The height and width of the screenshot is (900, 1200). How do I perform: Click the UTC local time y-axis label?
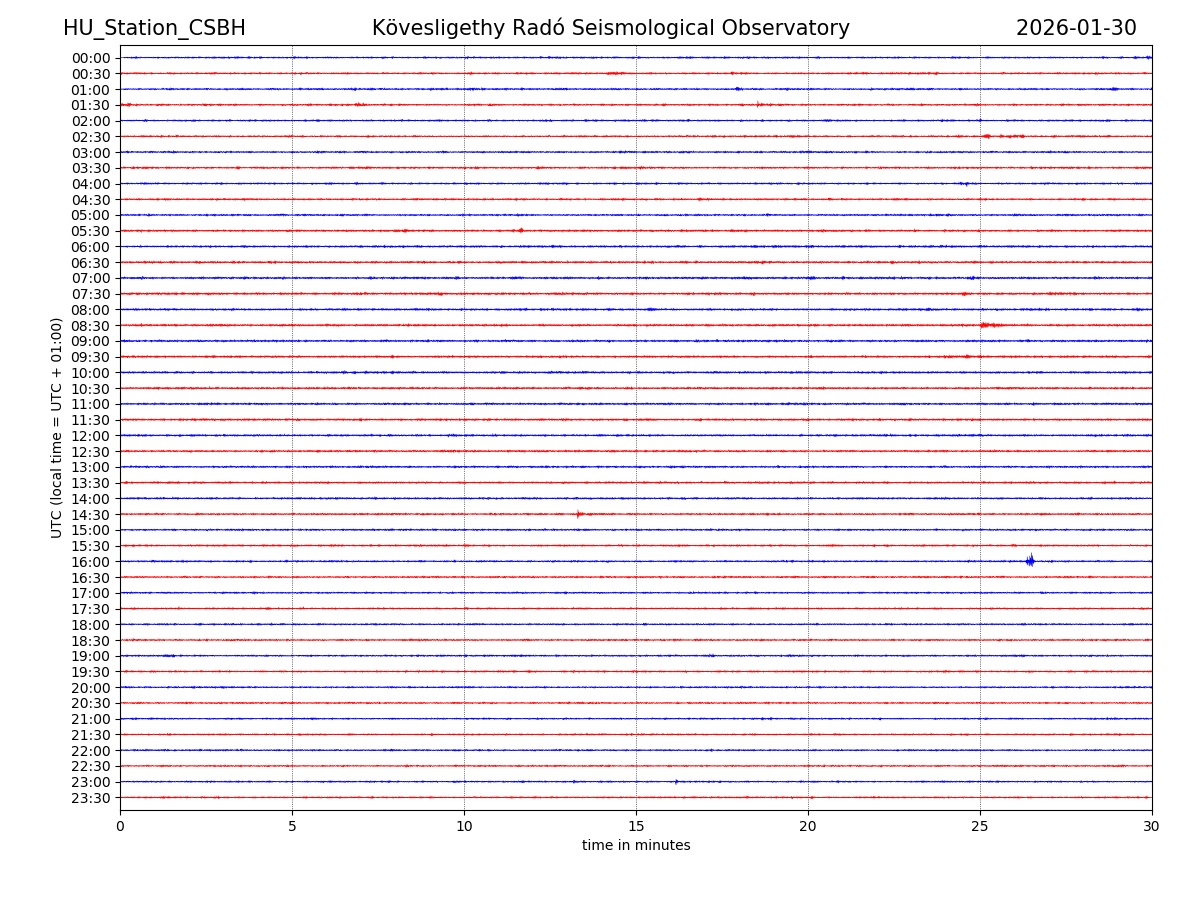tap(57, 428)
